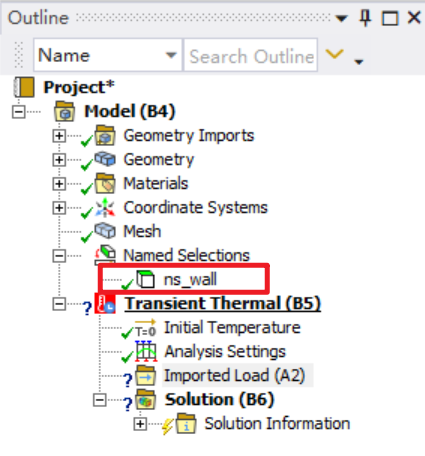The width and height of the screenshot is (425, 456).
Task: Select Imported Load (A2) item
Action: point(234,375)
